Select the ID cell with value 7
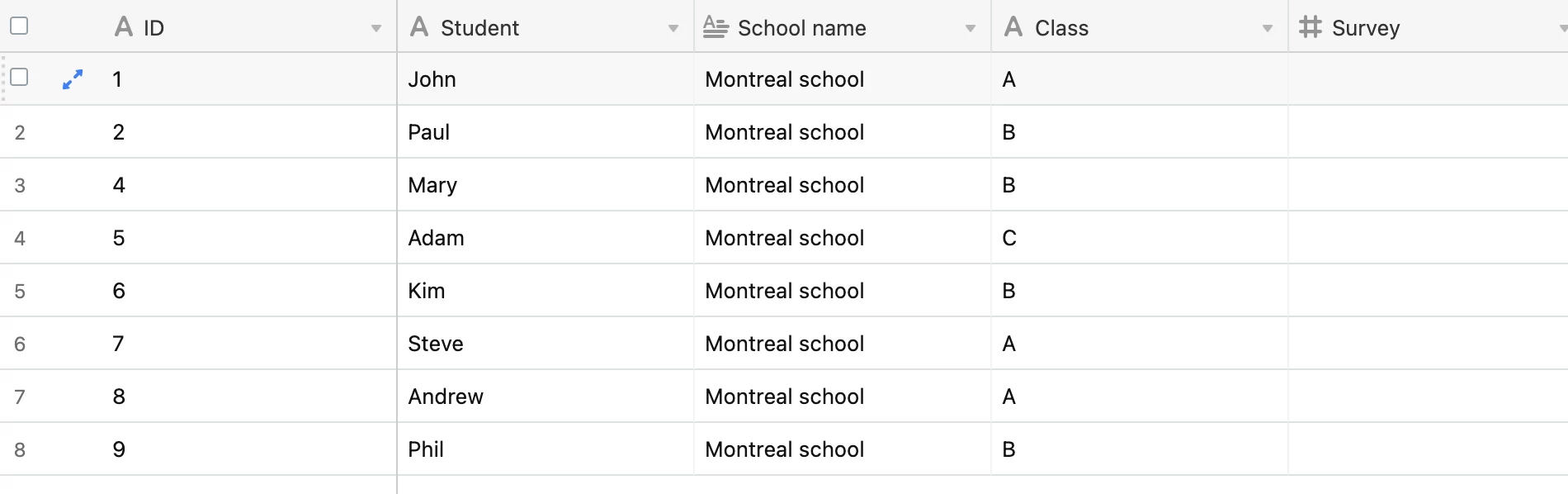 [248, 344]
